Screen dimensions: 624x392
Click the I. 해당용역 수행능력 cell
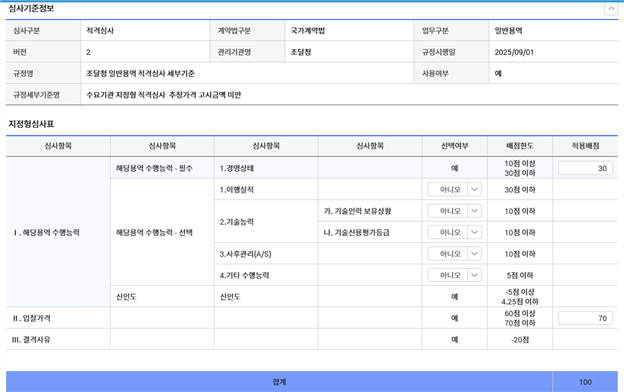58,232
